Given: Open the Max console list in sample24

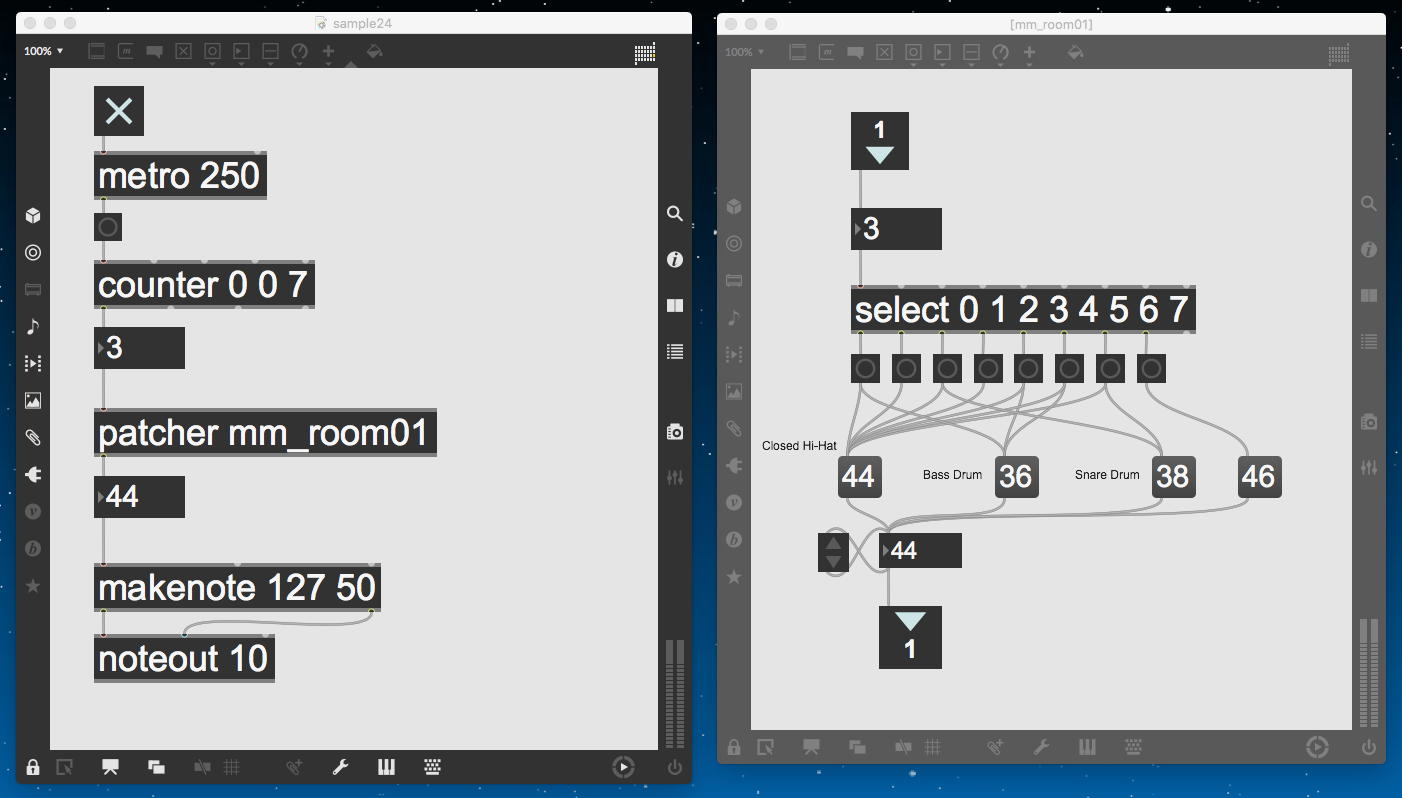Looking at the screenshot, I should [675, 351].
